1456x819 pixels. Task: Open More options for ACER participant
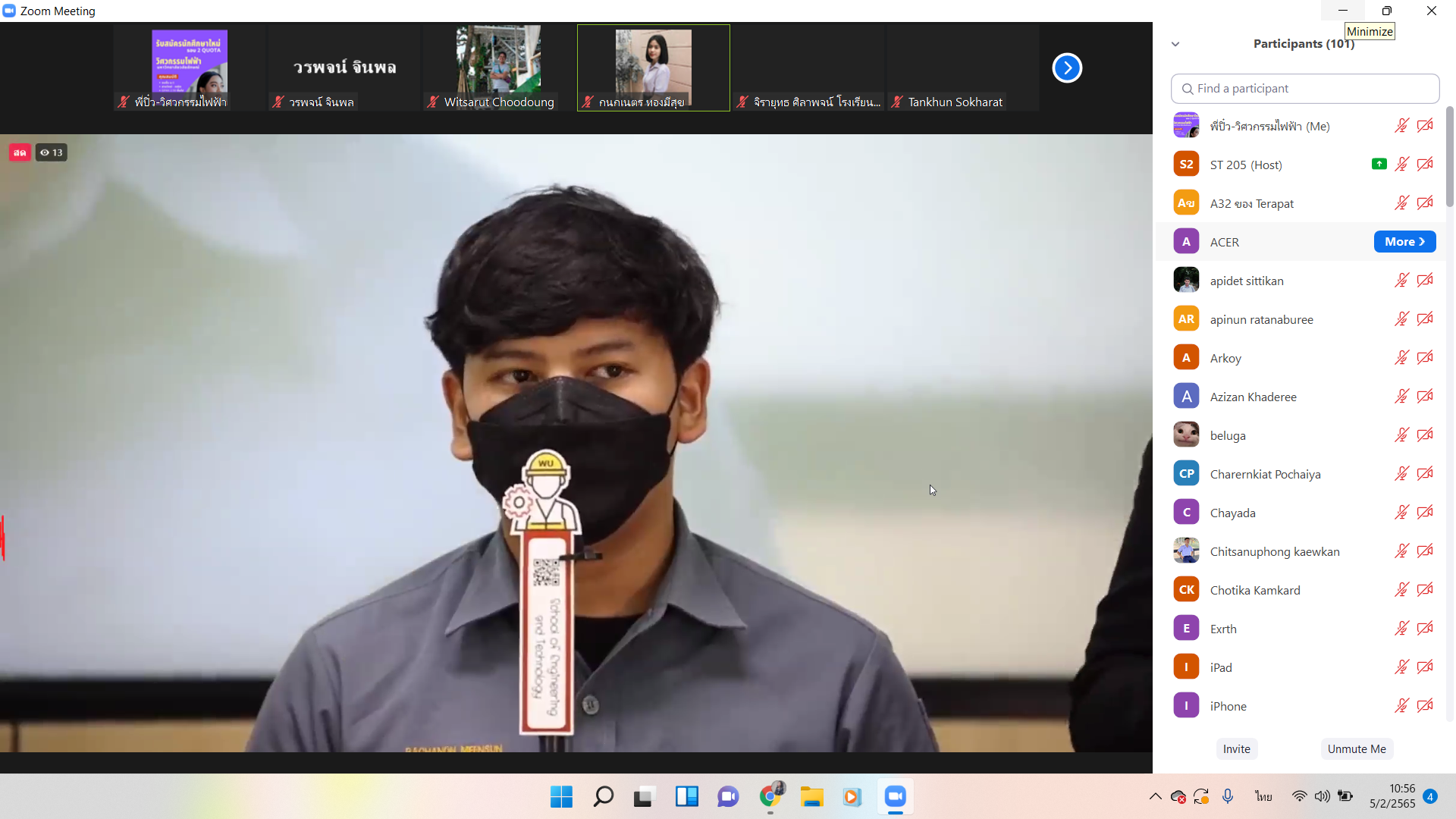click(1404, 242)
